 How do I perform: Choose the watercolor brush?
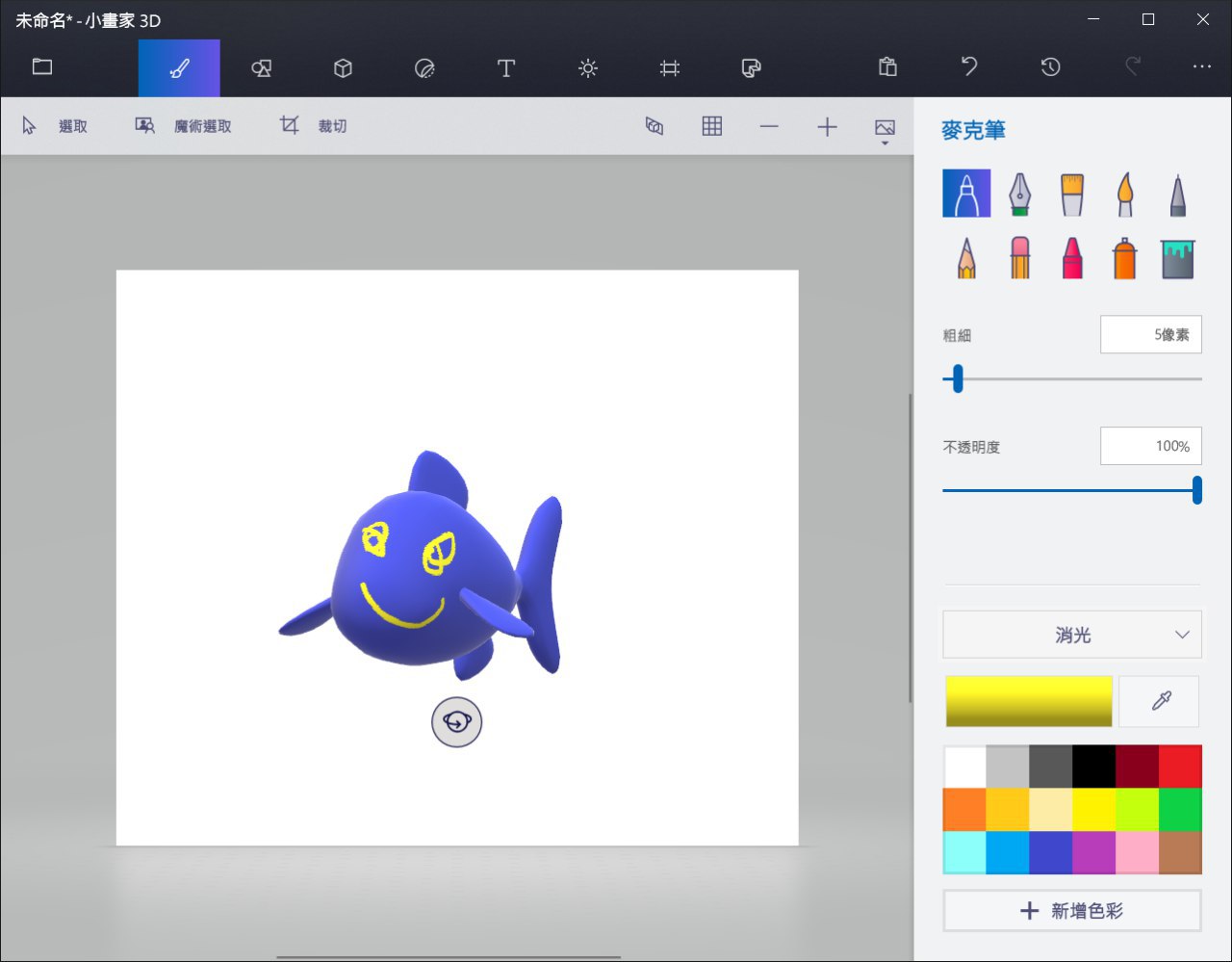coord(1124,194)
